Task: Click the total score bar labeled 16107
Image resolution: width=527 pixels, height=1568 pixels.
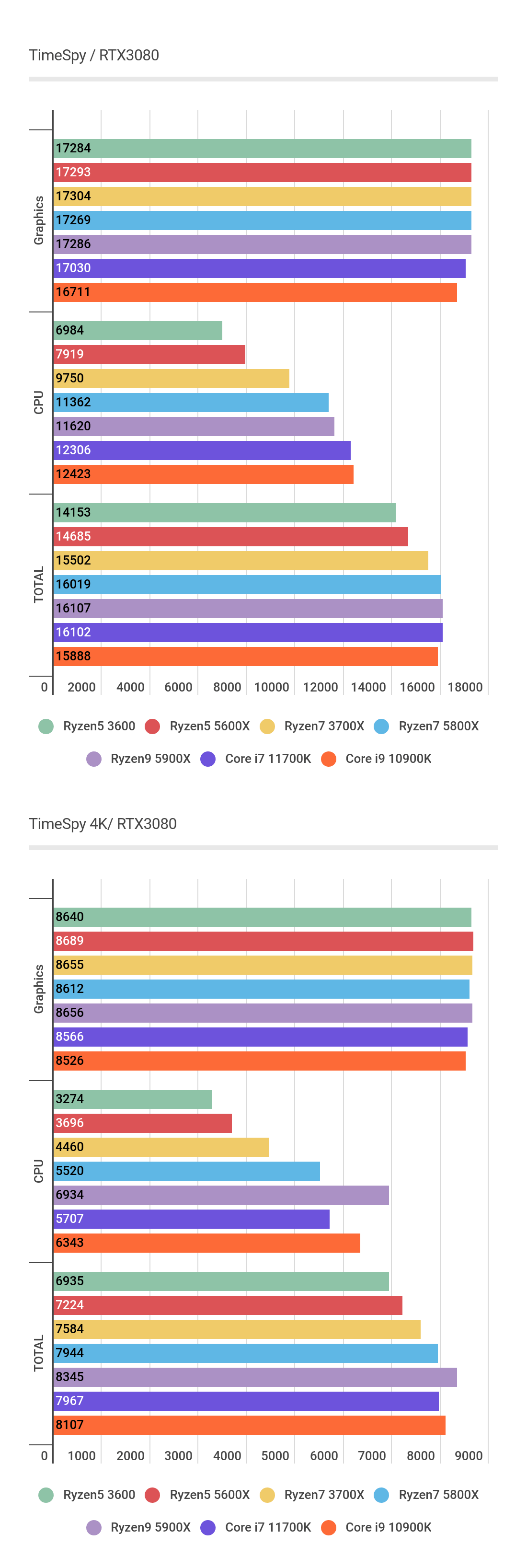Action: pyautogui.click(x=248, y=608)
